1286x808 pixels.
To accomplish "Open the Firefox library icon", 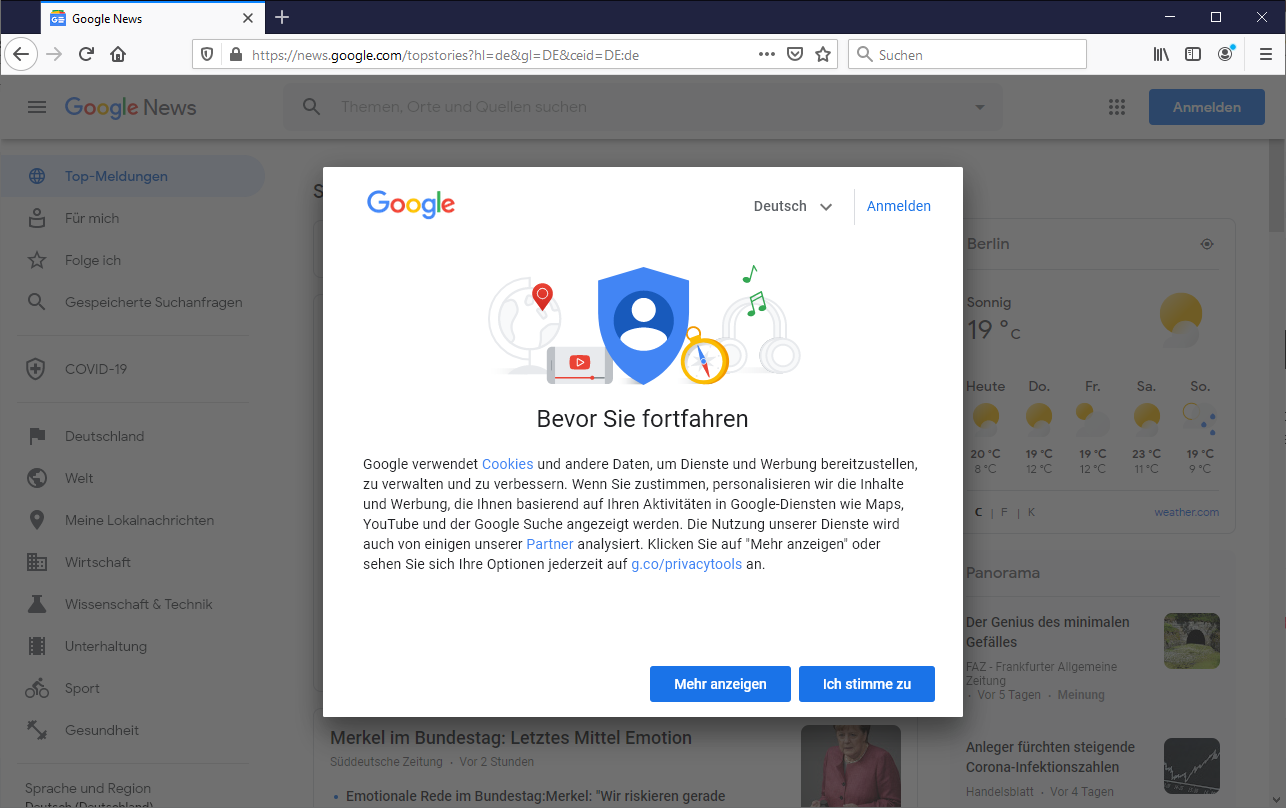I will point(1161,54).
